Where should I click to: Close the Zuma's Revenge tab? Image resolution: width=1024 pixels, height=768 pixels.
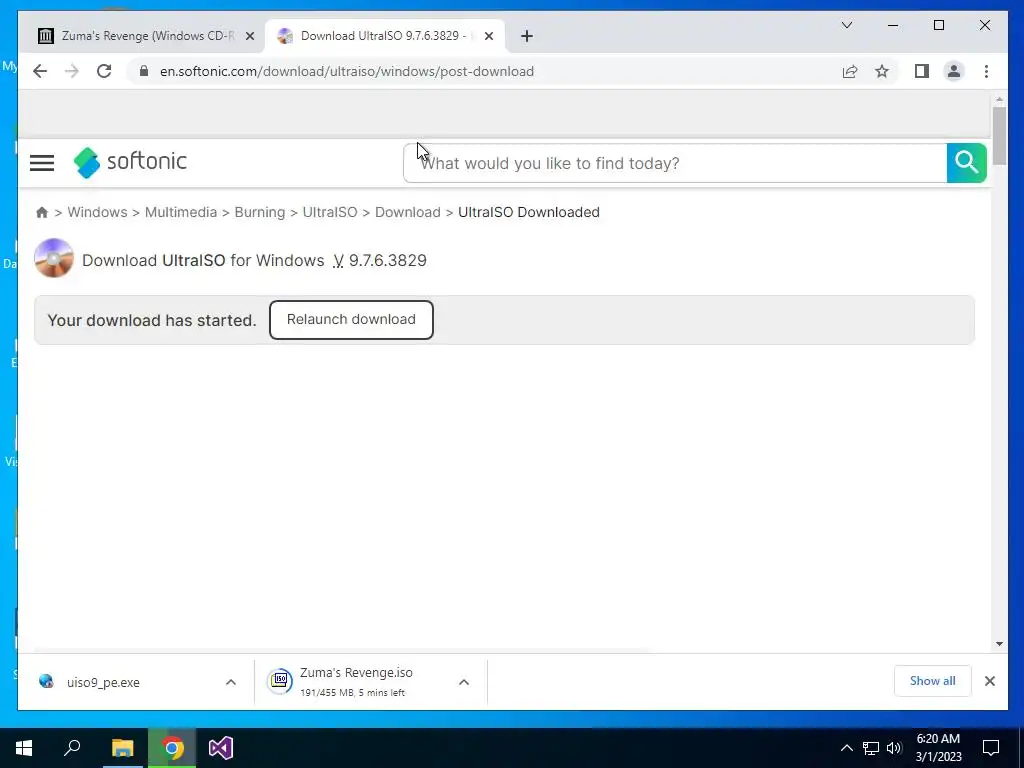(x=249, y=36)
